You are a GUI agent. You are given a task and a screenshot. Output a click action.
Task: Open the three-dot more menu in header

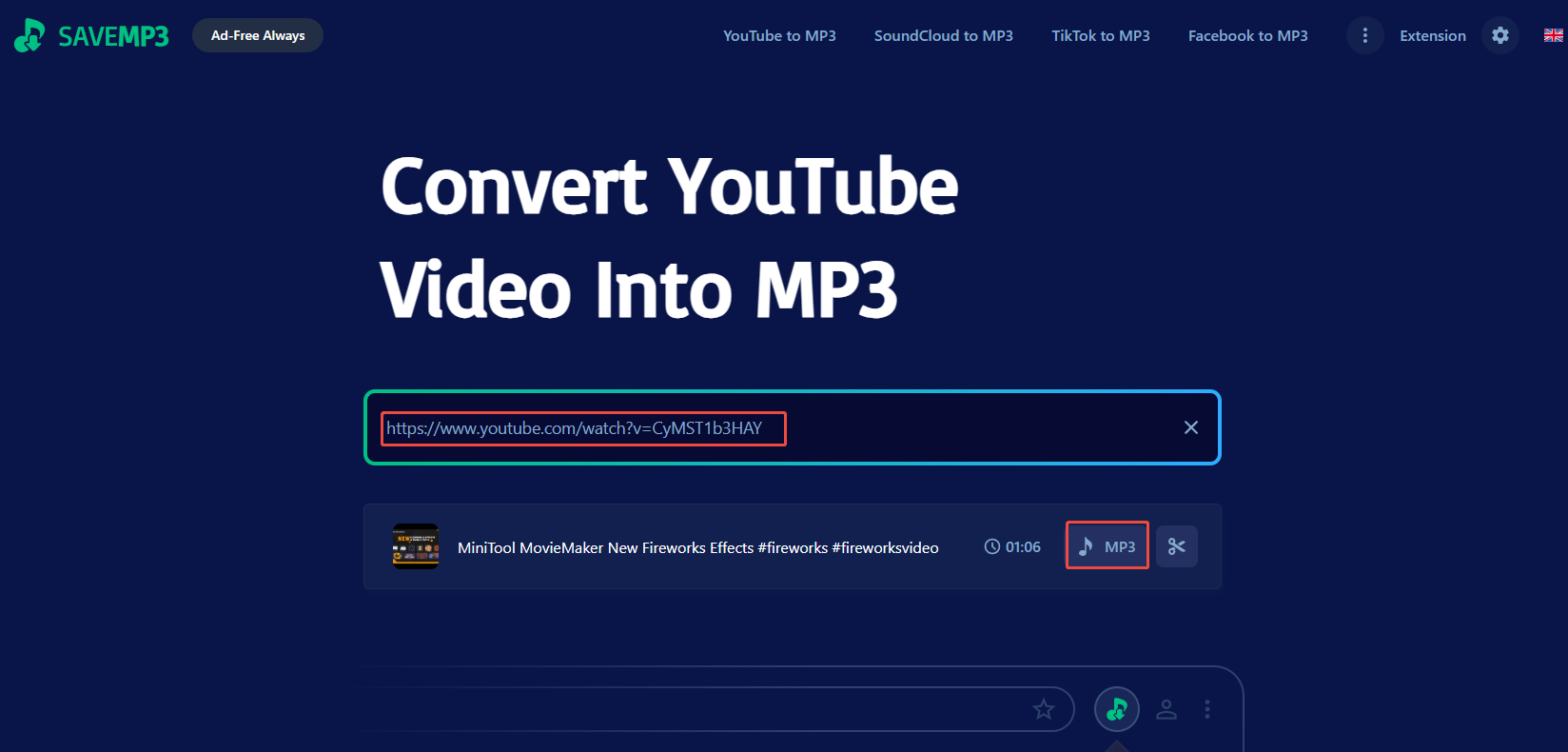pyautogui.click(x=1364, y=35)
